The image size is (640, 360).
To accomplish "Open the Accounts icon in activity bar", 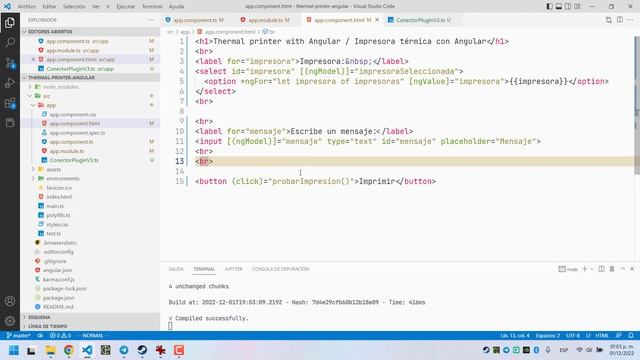I will pos(10,301).
